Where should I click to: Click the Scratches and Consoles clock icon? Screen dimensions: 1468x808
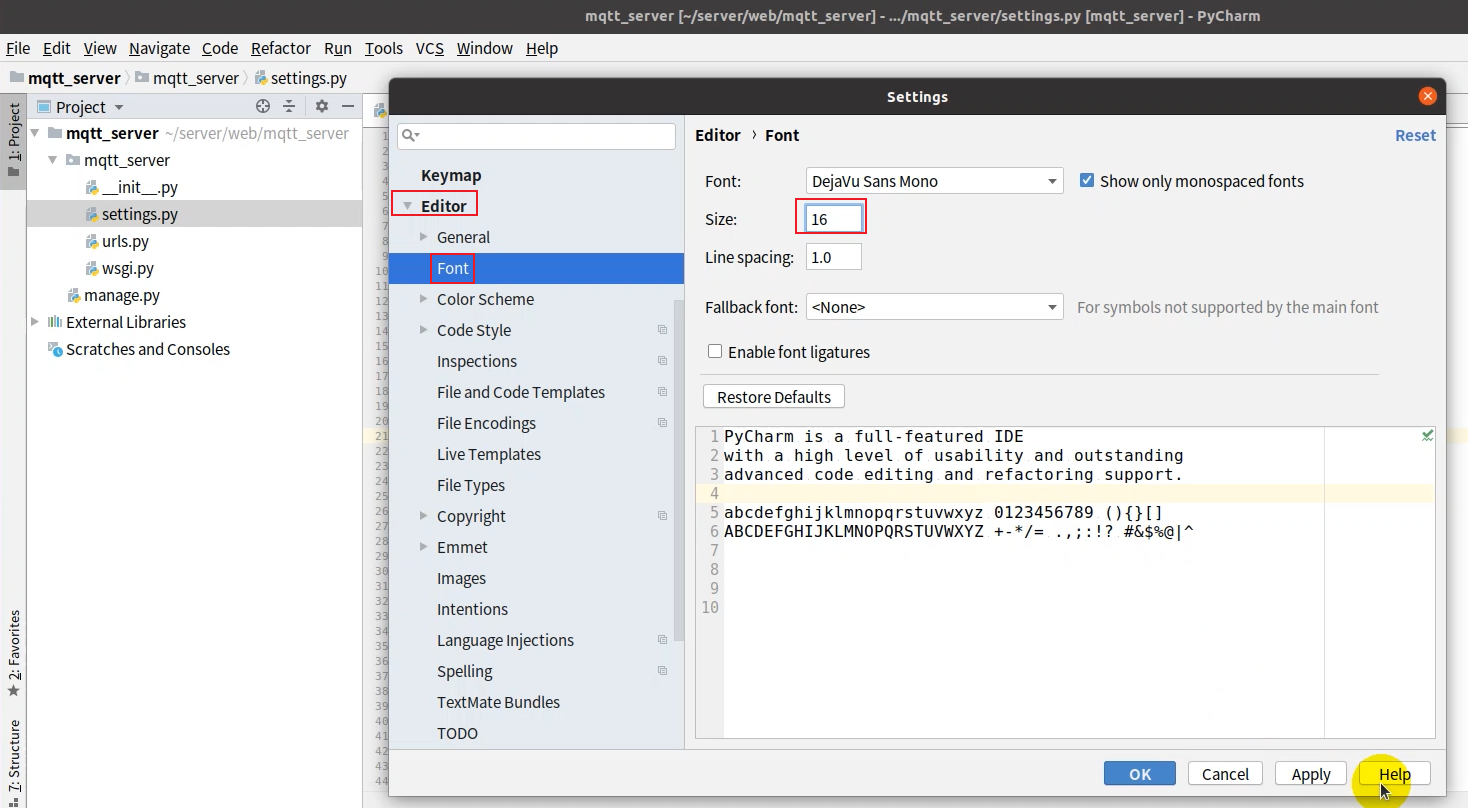point(55,349)
